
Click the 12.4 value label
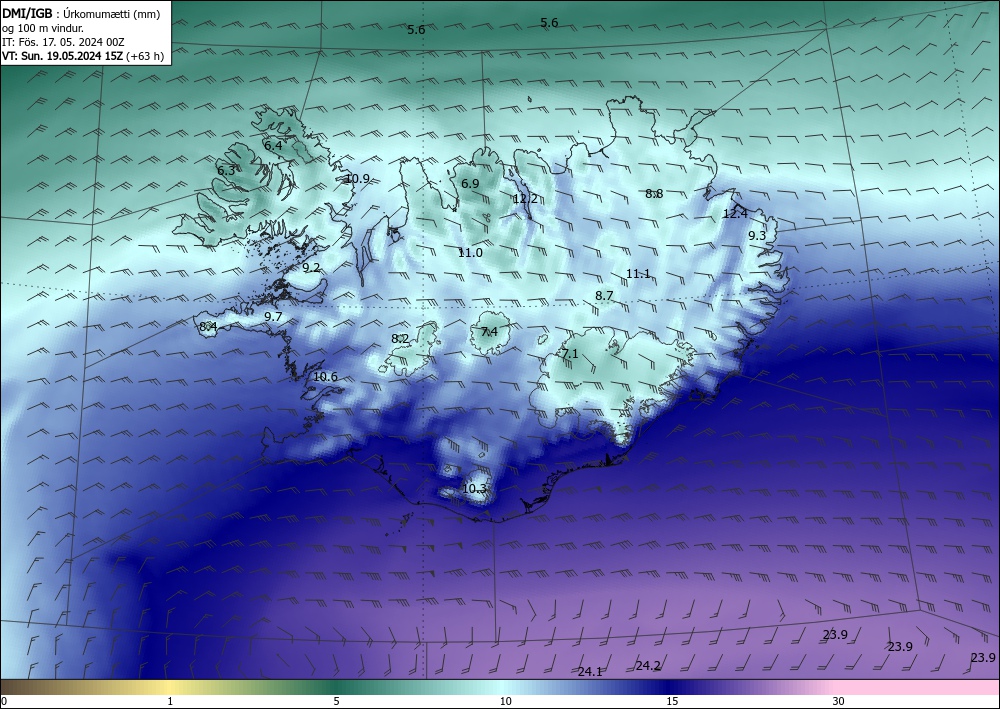(735, 214)
